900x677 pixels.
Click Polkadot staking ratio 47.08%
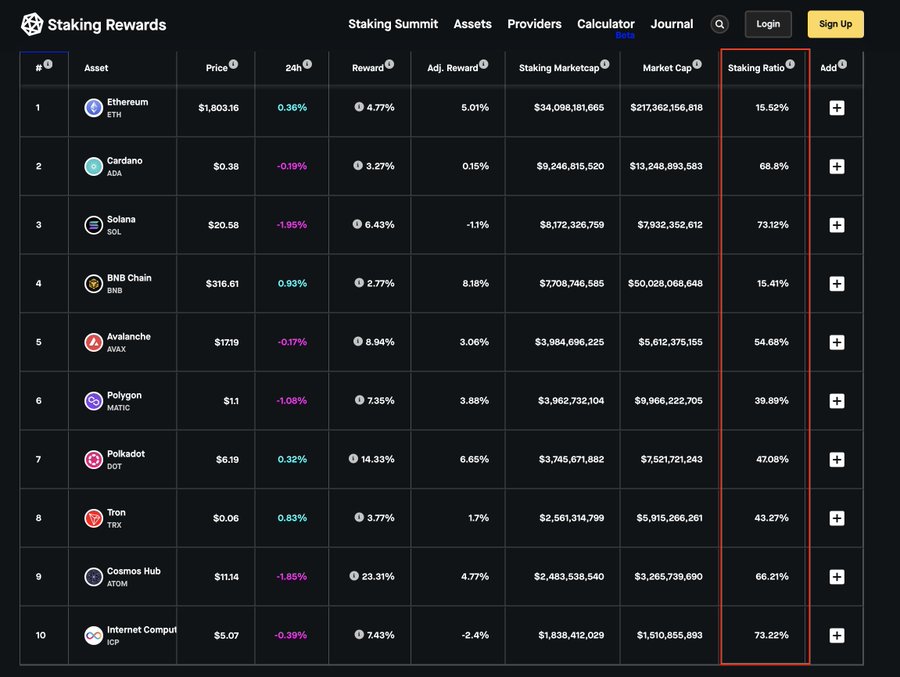(x=773, y=459)
